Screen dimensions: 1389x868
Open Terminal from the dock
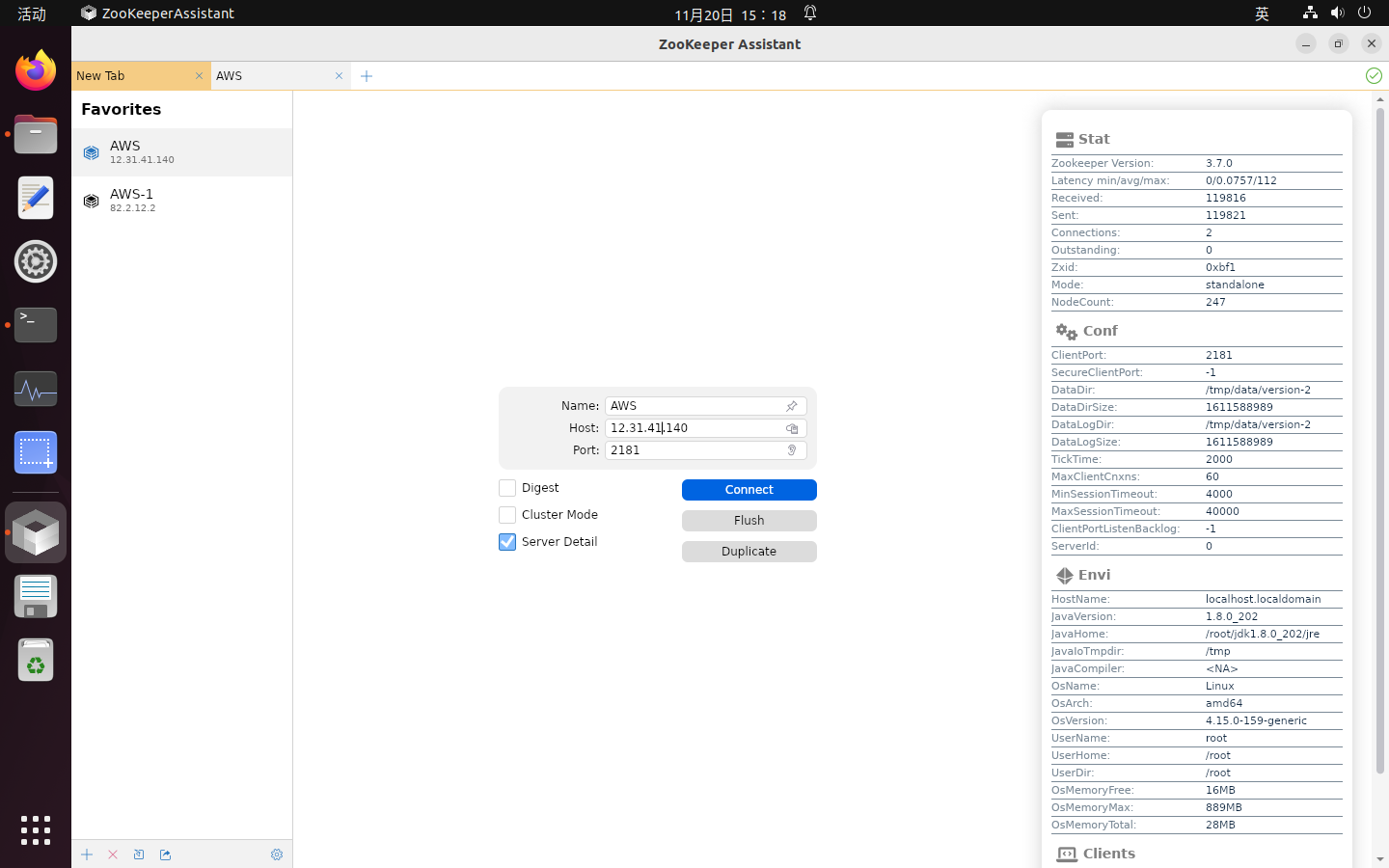coord(36,325)
